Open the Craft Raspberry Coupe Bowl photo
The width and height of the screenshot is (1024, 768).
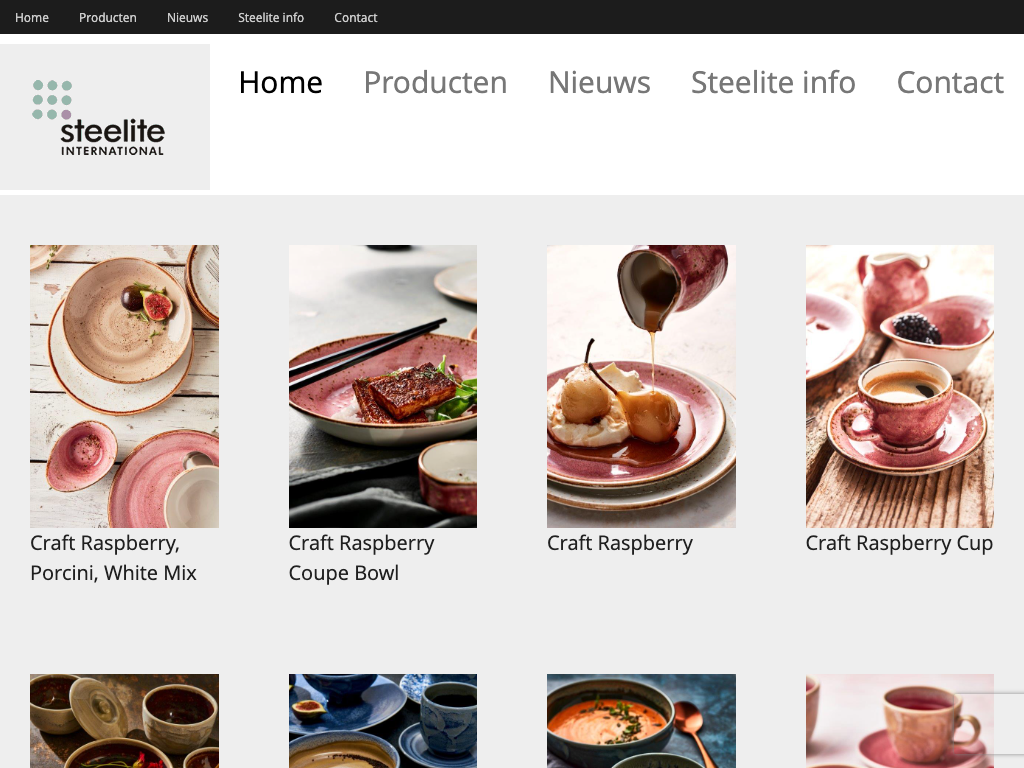383,386
